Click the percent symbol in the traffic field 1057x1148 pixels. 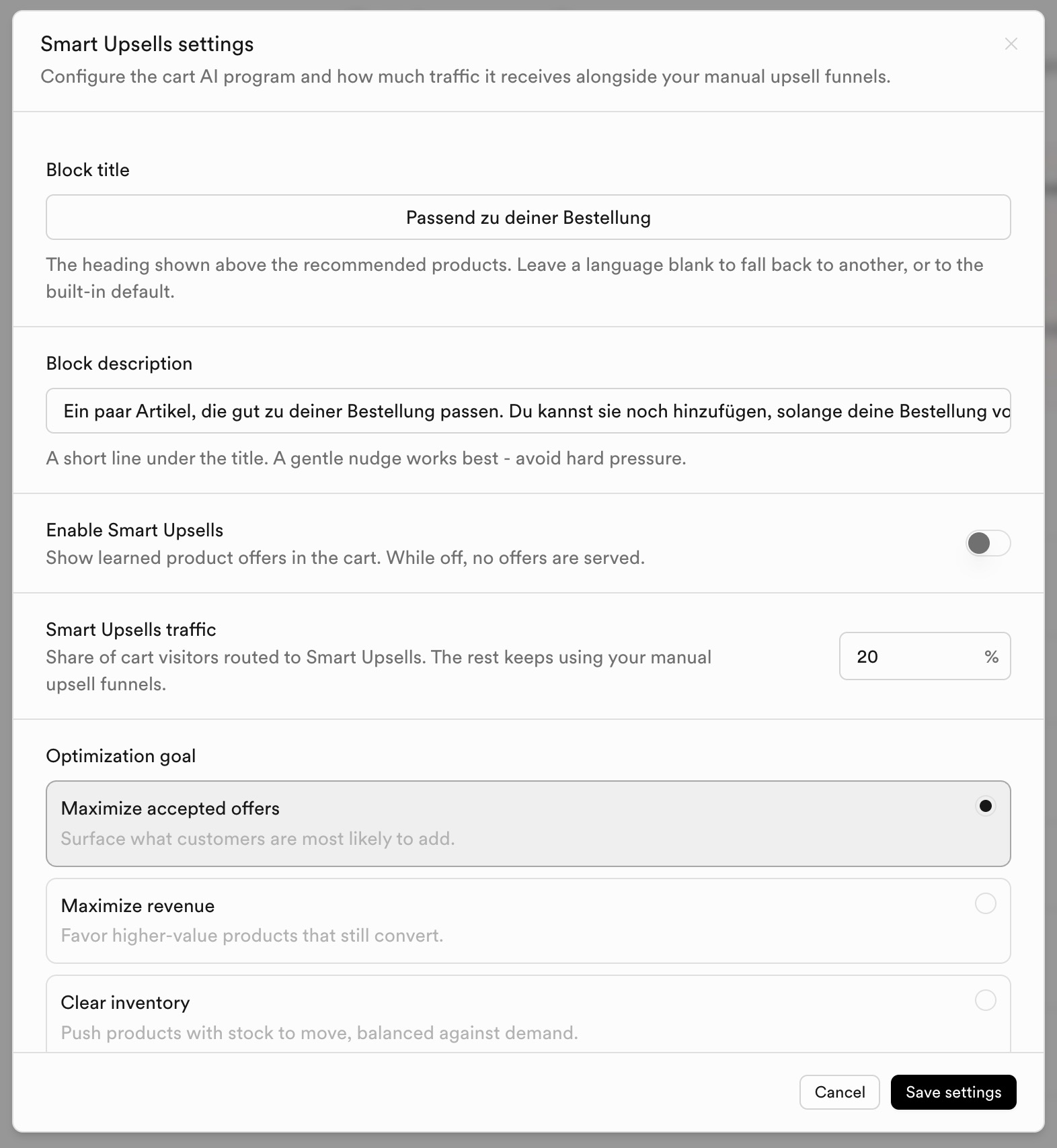[991, 656]
